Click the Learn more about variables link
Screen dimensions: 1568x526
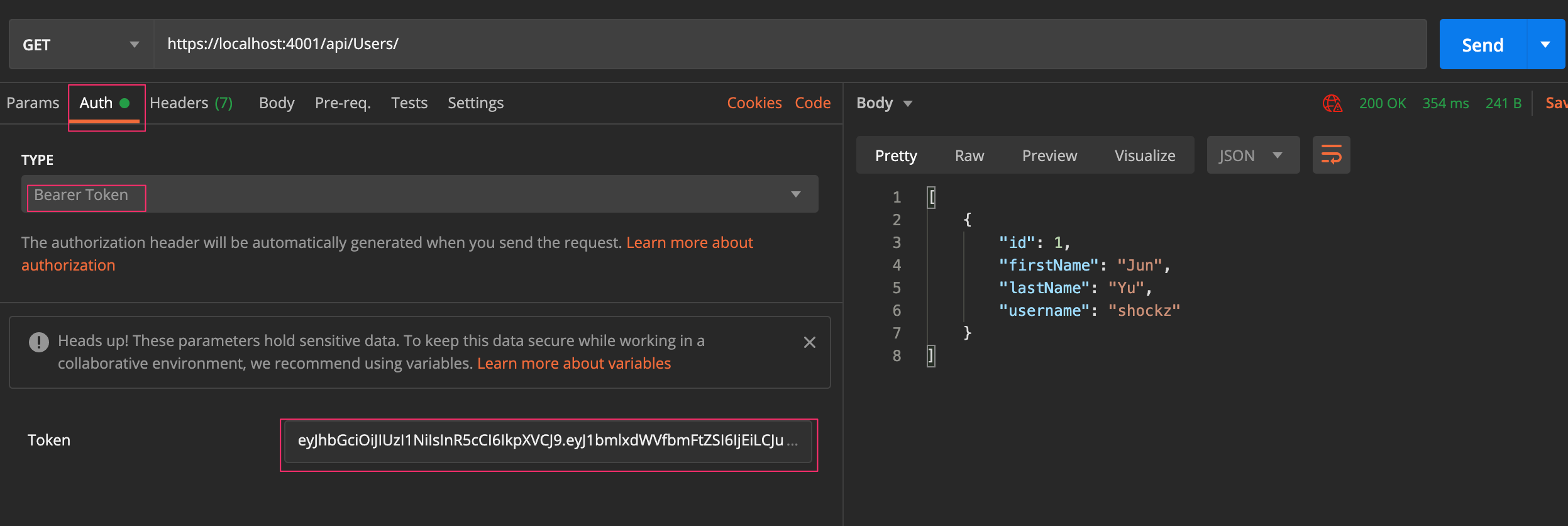coord(573,364)
